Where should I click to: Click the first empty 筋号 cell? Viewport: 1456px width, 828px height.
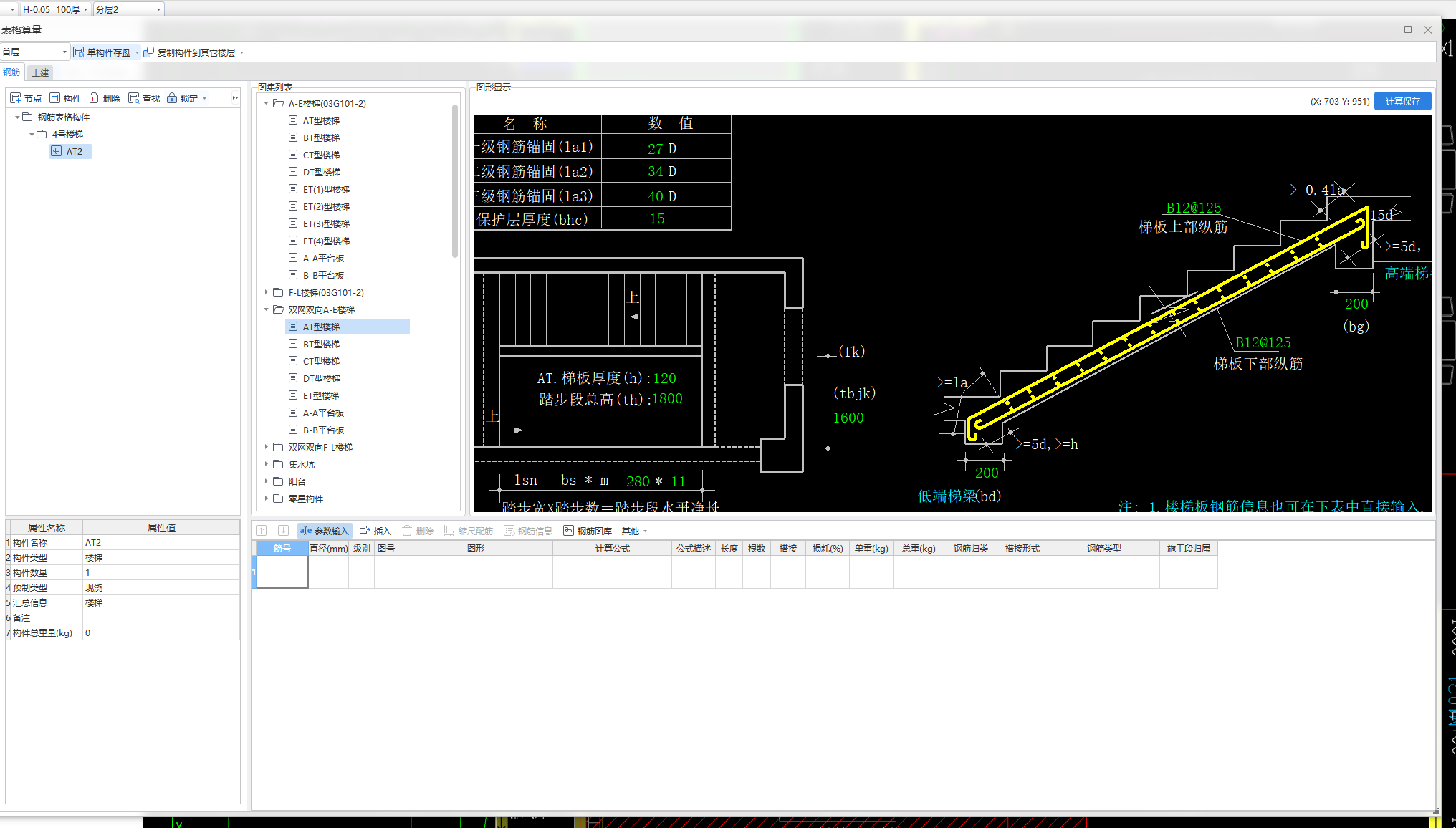[282, 572]
